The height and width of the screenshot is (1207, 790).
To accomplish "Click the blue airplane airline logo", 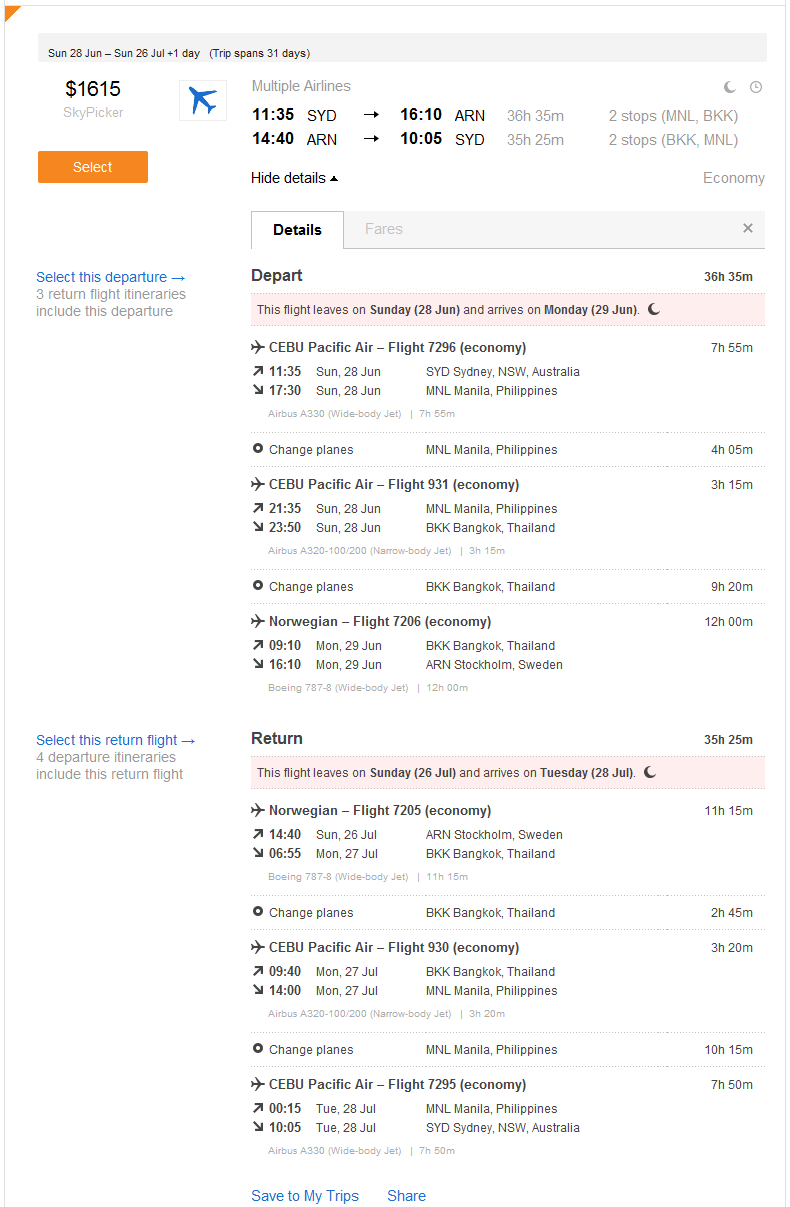I will (203, 101).
